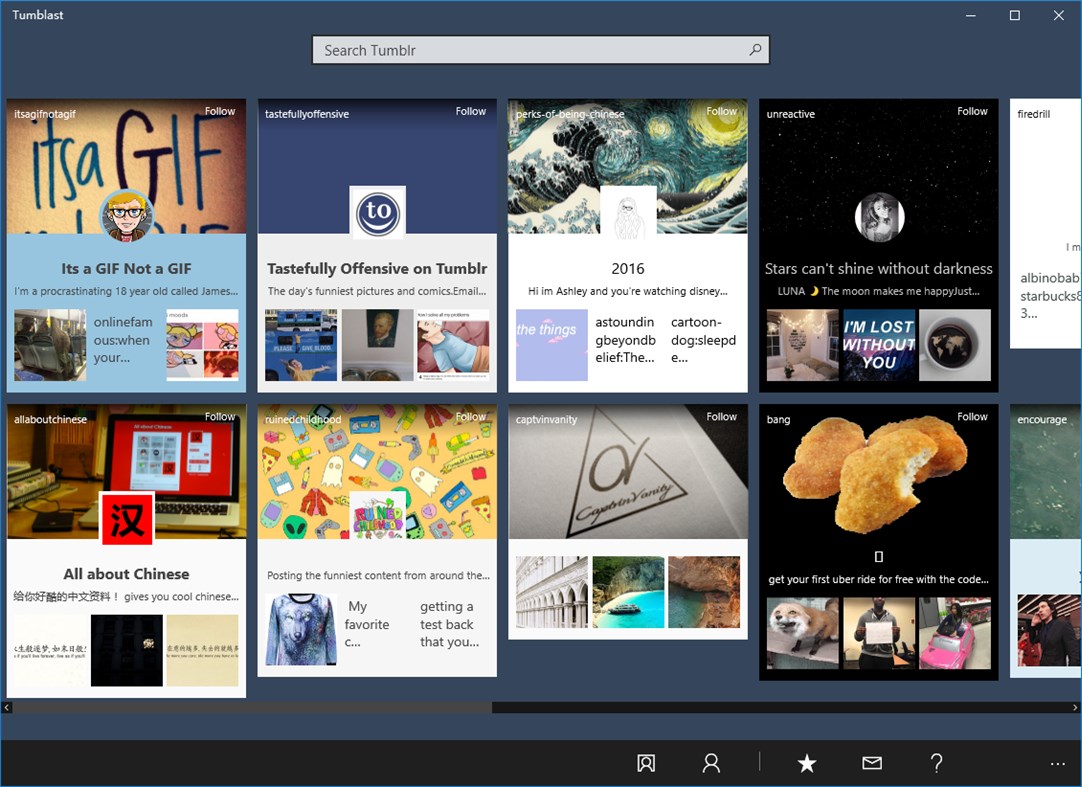The image size is (1082, 787).
Task: Follow the ruinedchildhood blog
Action: pos(471,418)
